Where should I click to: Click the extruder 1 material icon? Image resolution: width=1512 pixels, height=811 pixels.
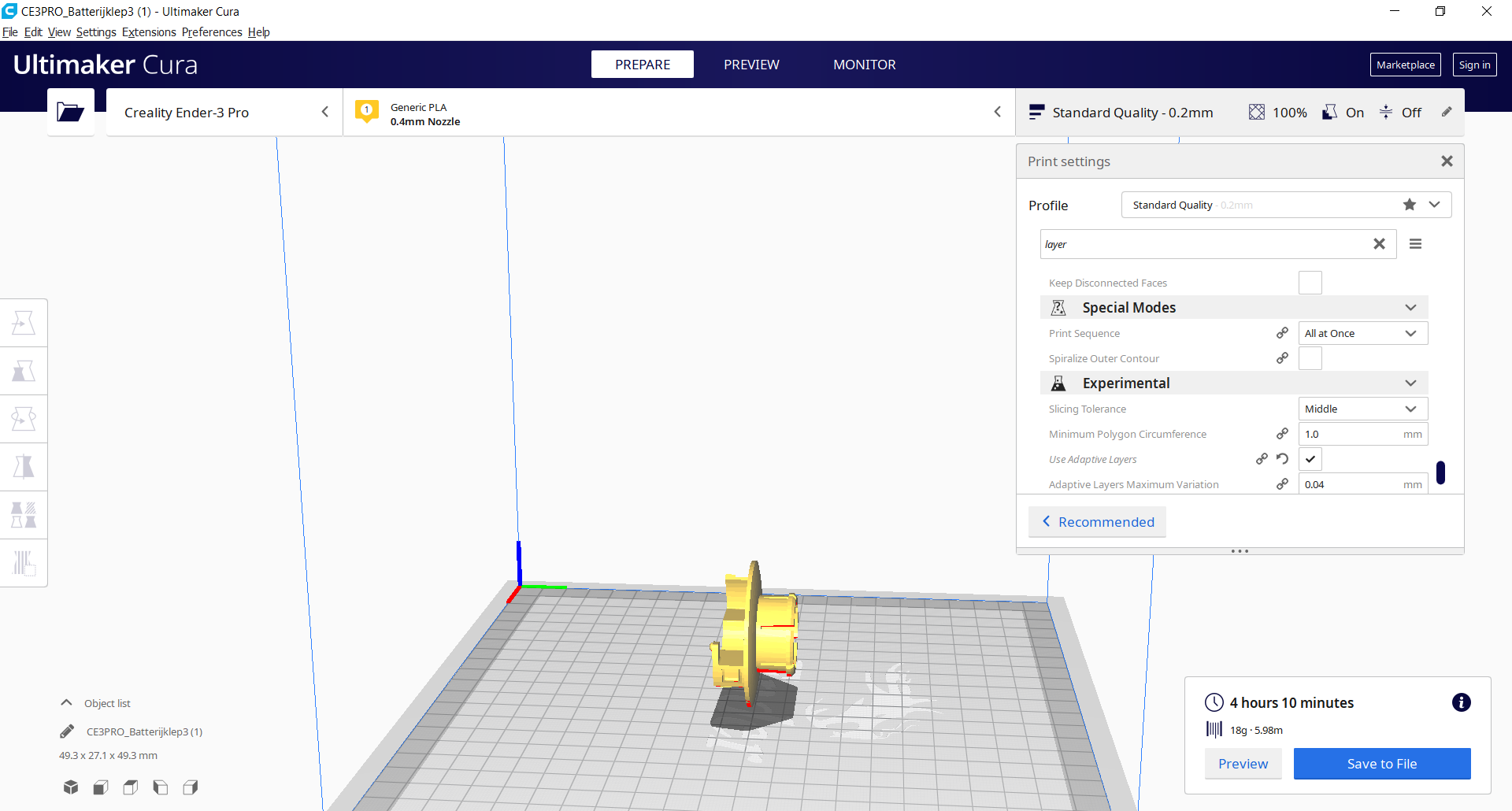[367, 111]
